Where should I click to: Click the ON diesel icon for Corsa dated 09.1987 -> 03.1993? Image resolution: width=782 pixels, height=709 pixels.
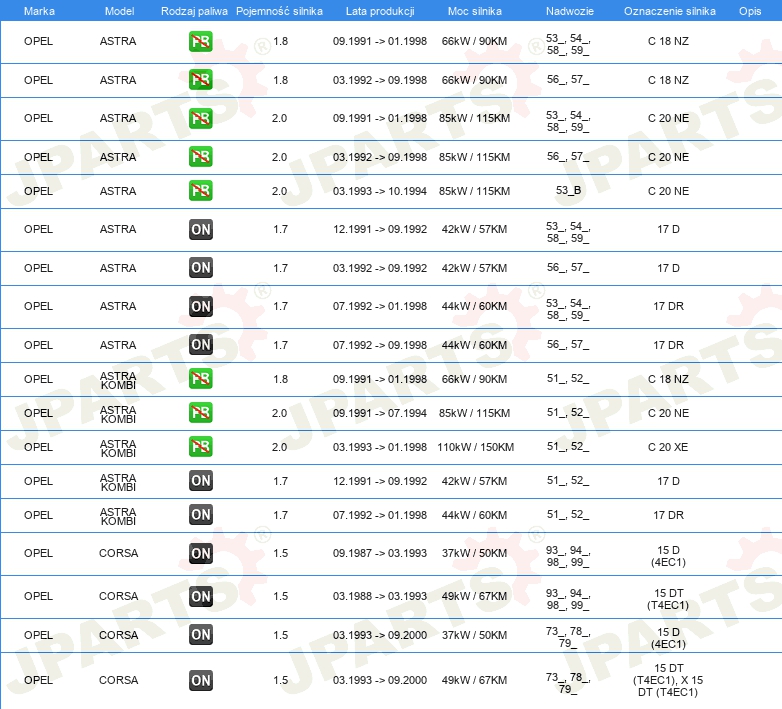click(200, 553)
